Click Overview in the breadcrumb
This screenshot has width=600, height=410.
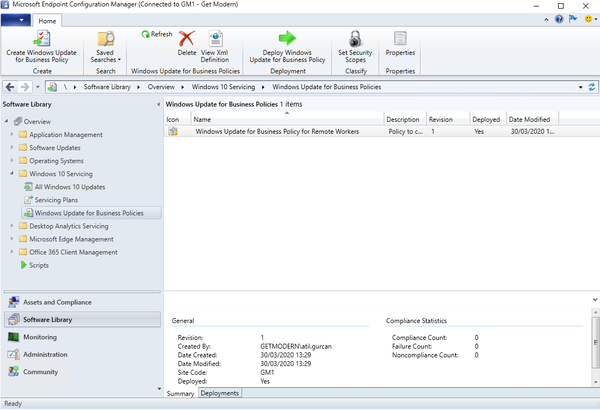point(161,87)
